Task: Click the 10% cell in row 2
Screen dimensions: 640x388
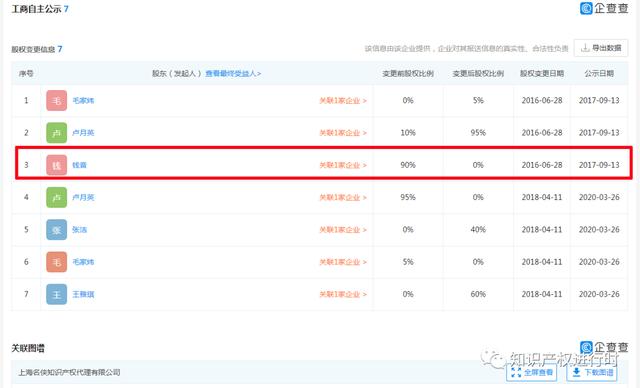Action: [408, 133]
